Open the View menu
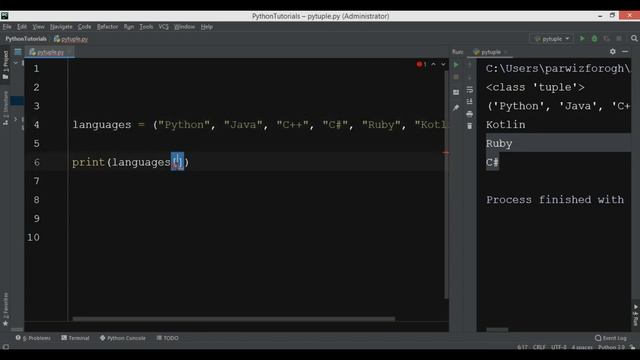 pos(38,27)
